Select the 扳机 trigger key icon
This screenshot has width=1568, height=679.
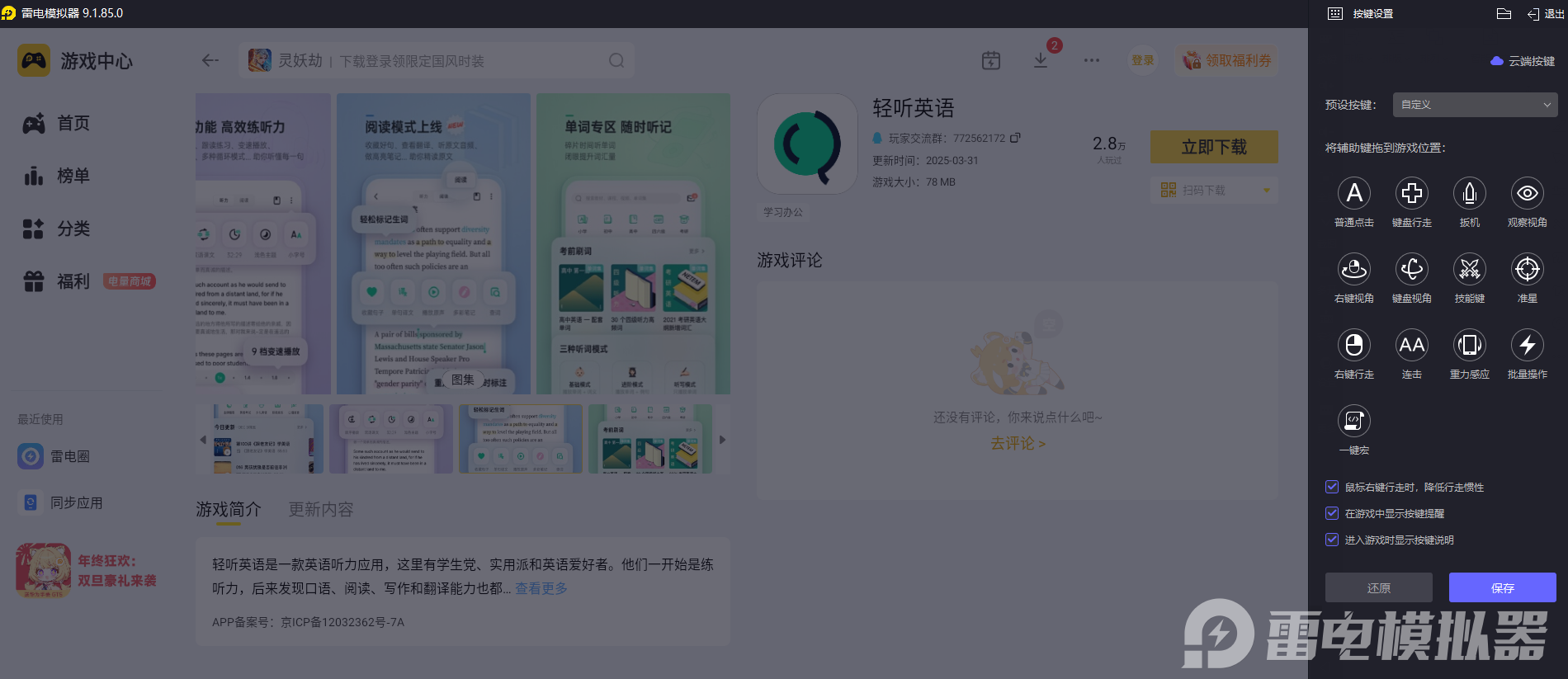(1470, 193)
